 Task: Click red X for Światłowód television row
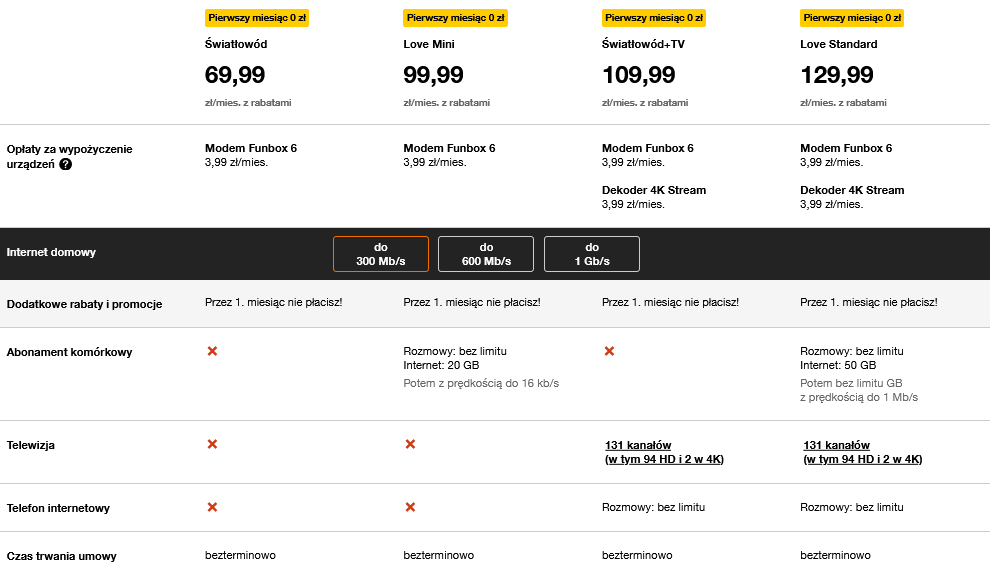212,444
